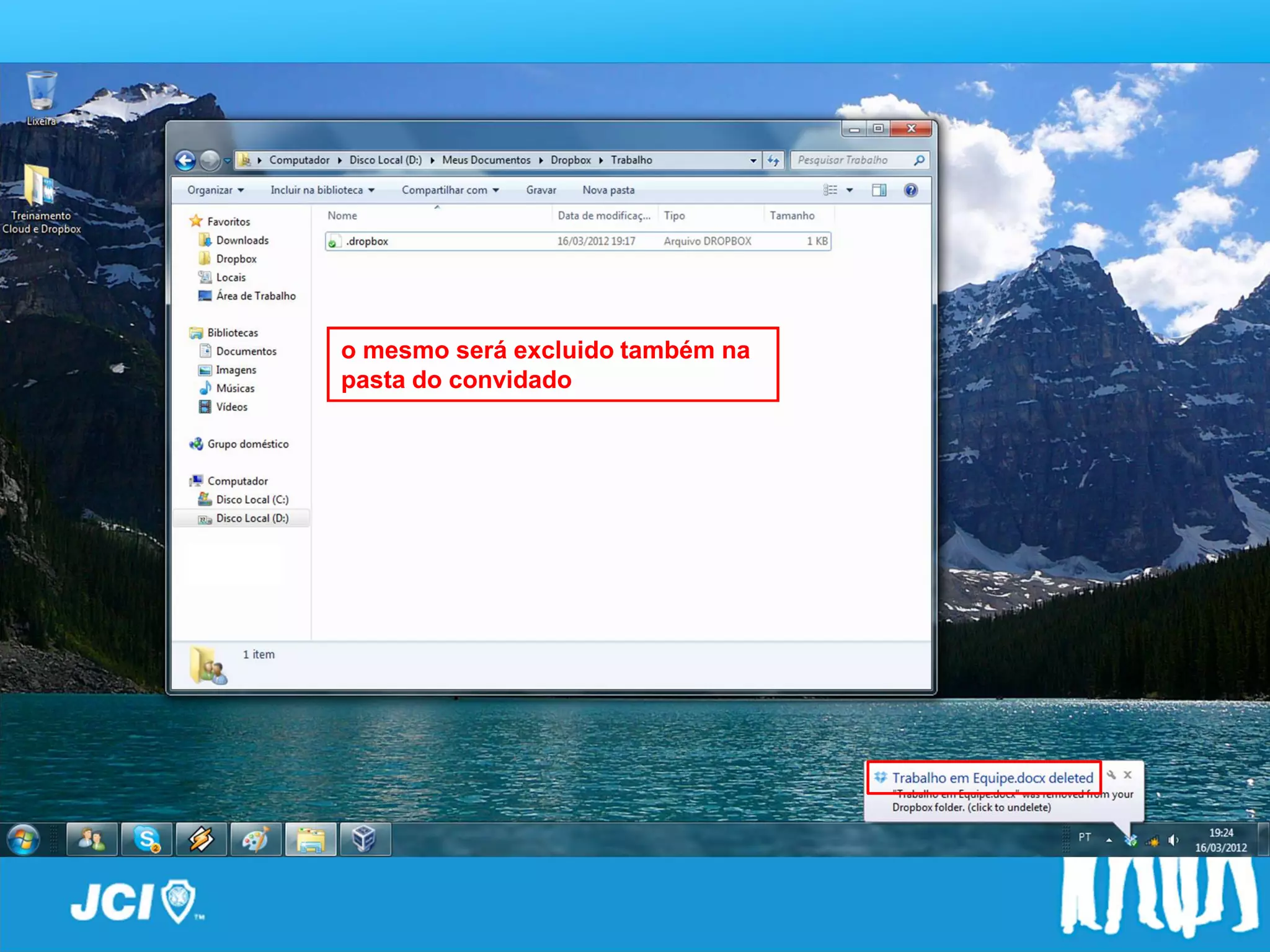Click the Paint icon in the taskbar
This screenshot has height=952, width=1270.
point(255,840)
